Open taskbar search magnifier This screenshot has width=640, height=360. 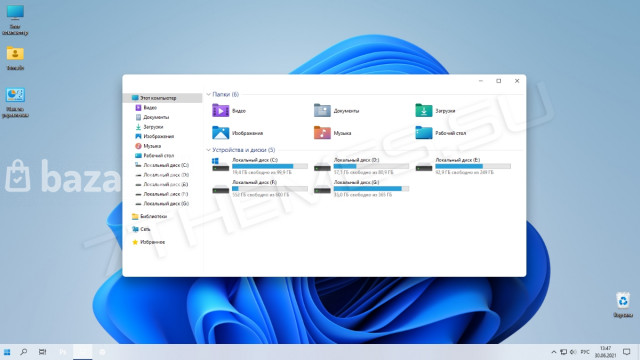click(24, 352)
